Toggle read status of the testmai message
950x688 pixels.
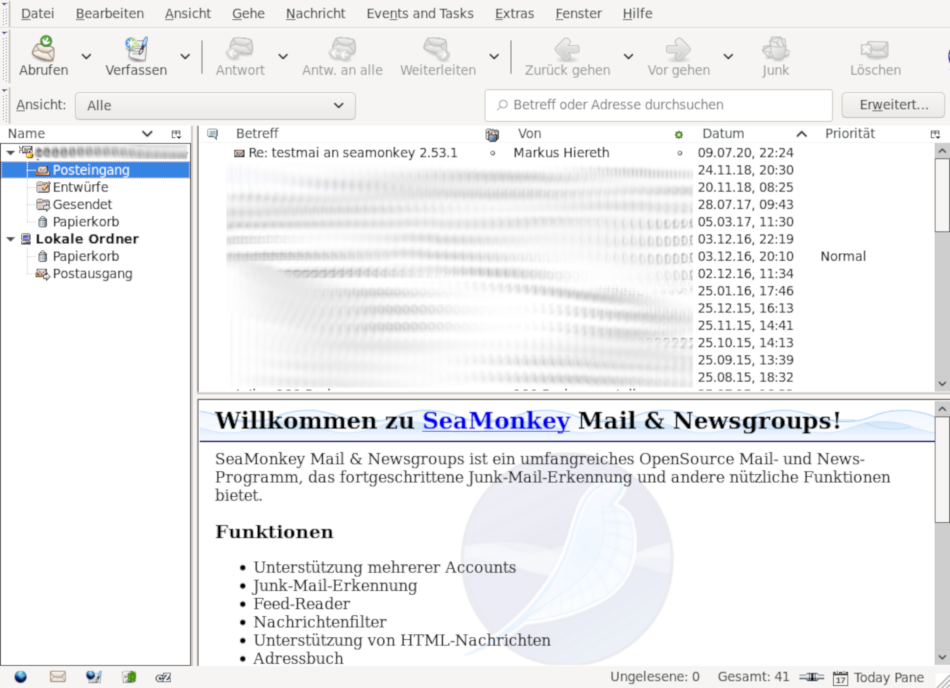(x=679, y=153)
